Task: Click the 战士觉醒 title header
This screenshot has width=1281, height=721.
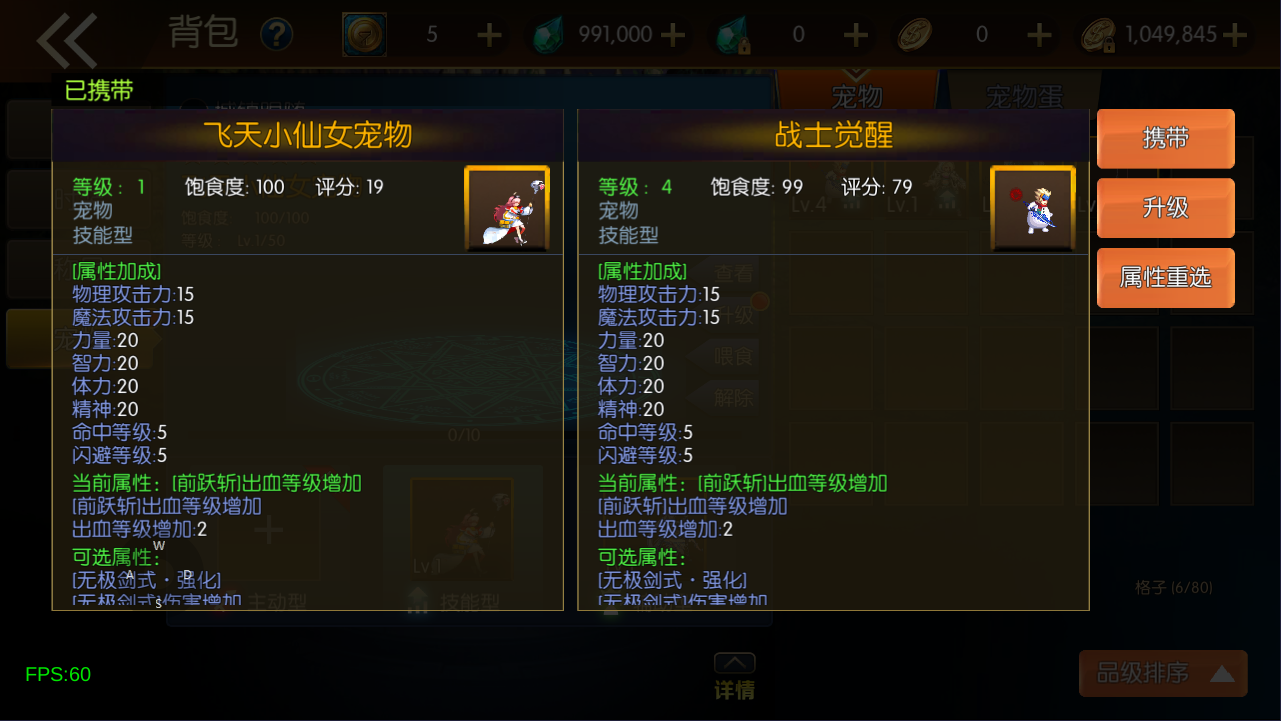Action: [x=834, y=135]
